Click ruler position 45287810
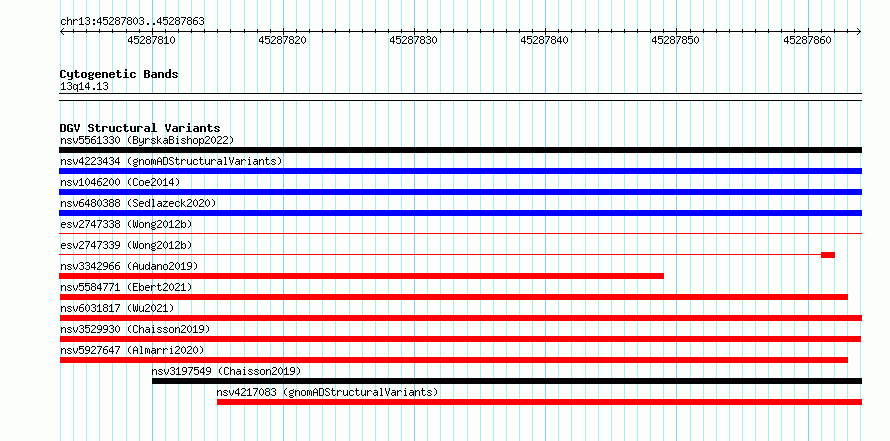Screen dimensions: 890x441 coord(152,40)
